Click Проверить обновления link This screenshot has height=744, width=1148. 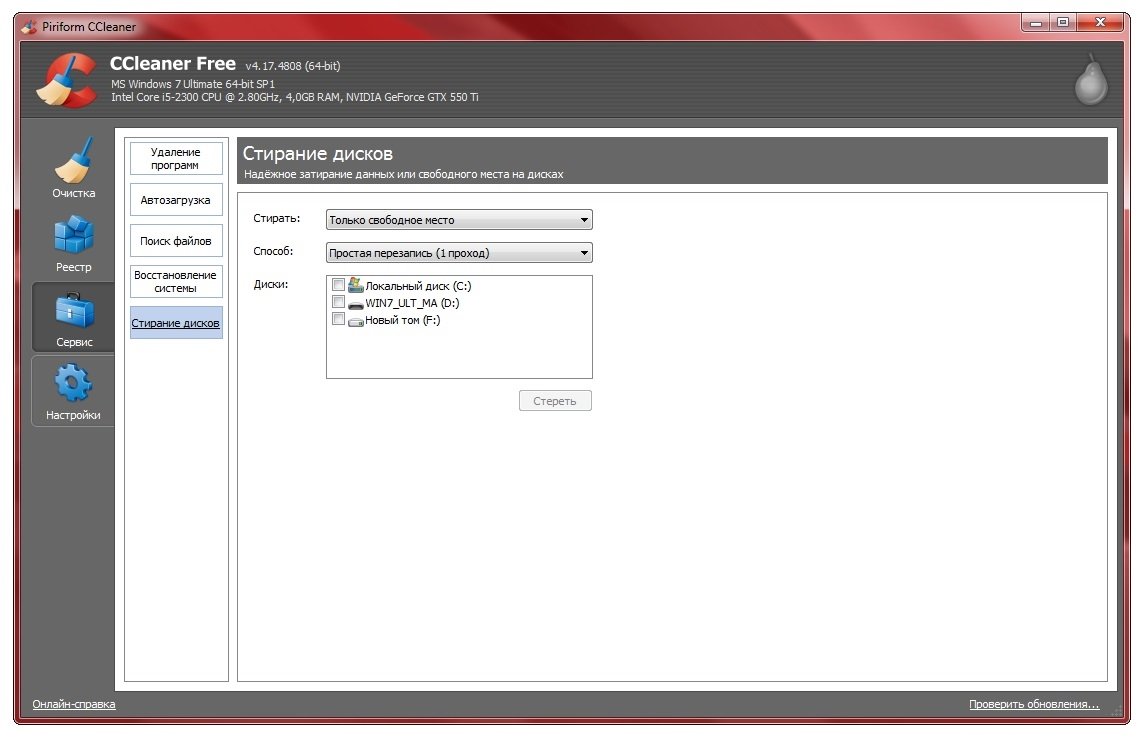tap(1034, 704)
